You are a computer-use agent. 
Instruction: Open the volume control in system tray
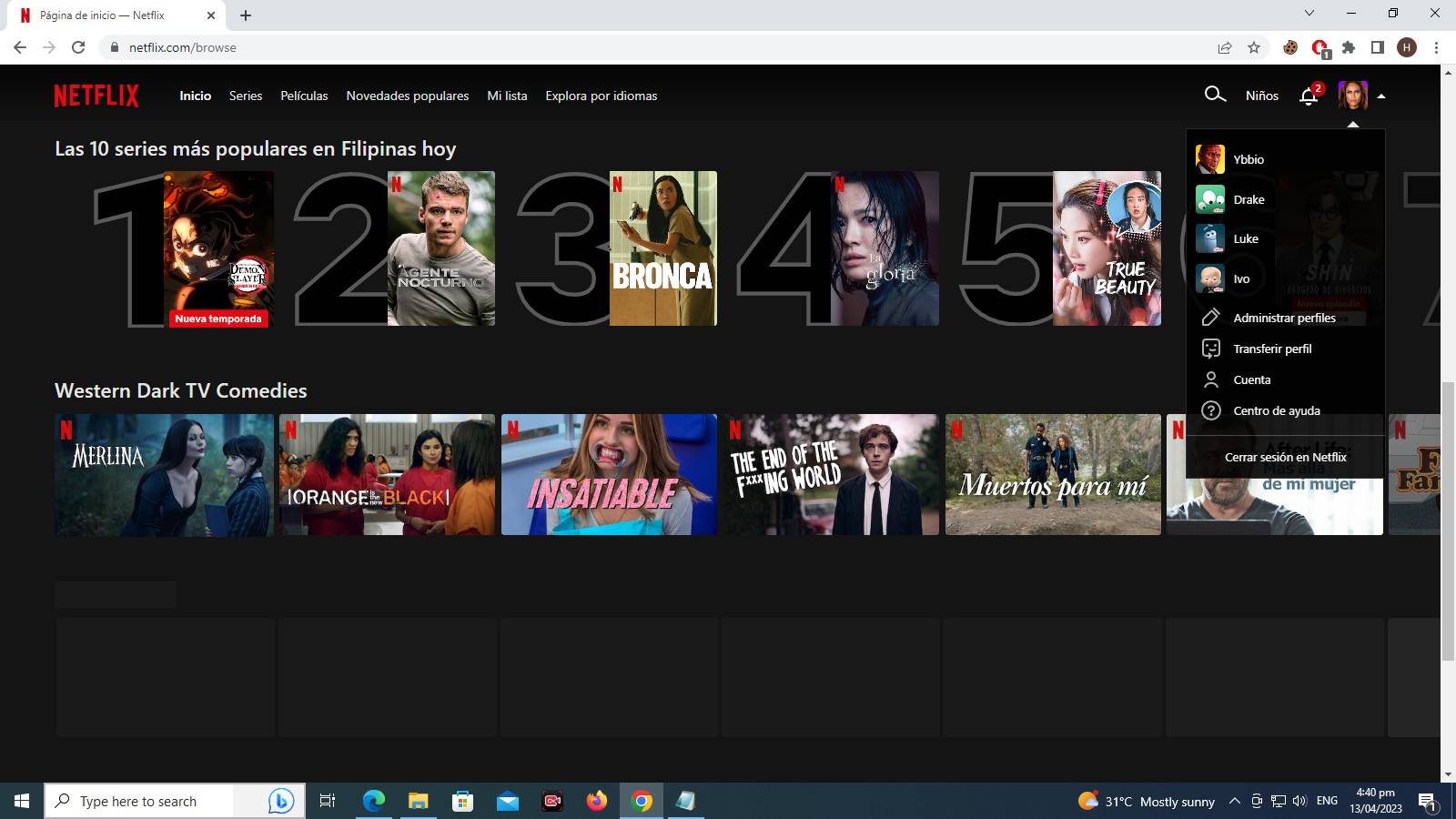1299,801
